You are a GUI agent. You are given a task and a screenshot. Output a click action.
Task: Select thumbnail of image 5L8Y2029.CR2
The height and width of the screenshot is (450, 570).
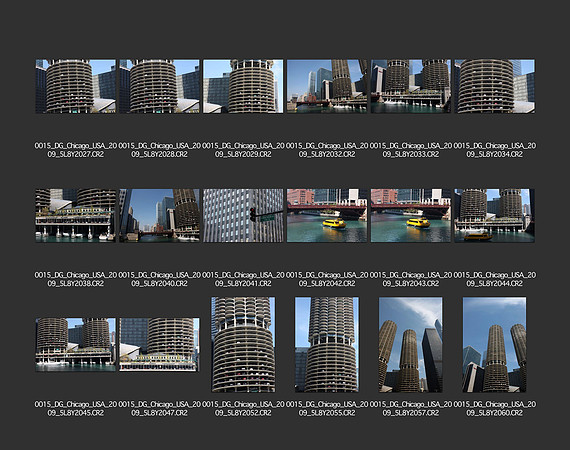click(243, 86)
